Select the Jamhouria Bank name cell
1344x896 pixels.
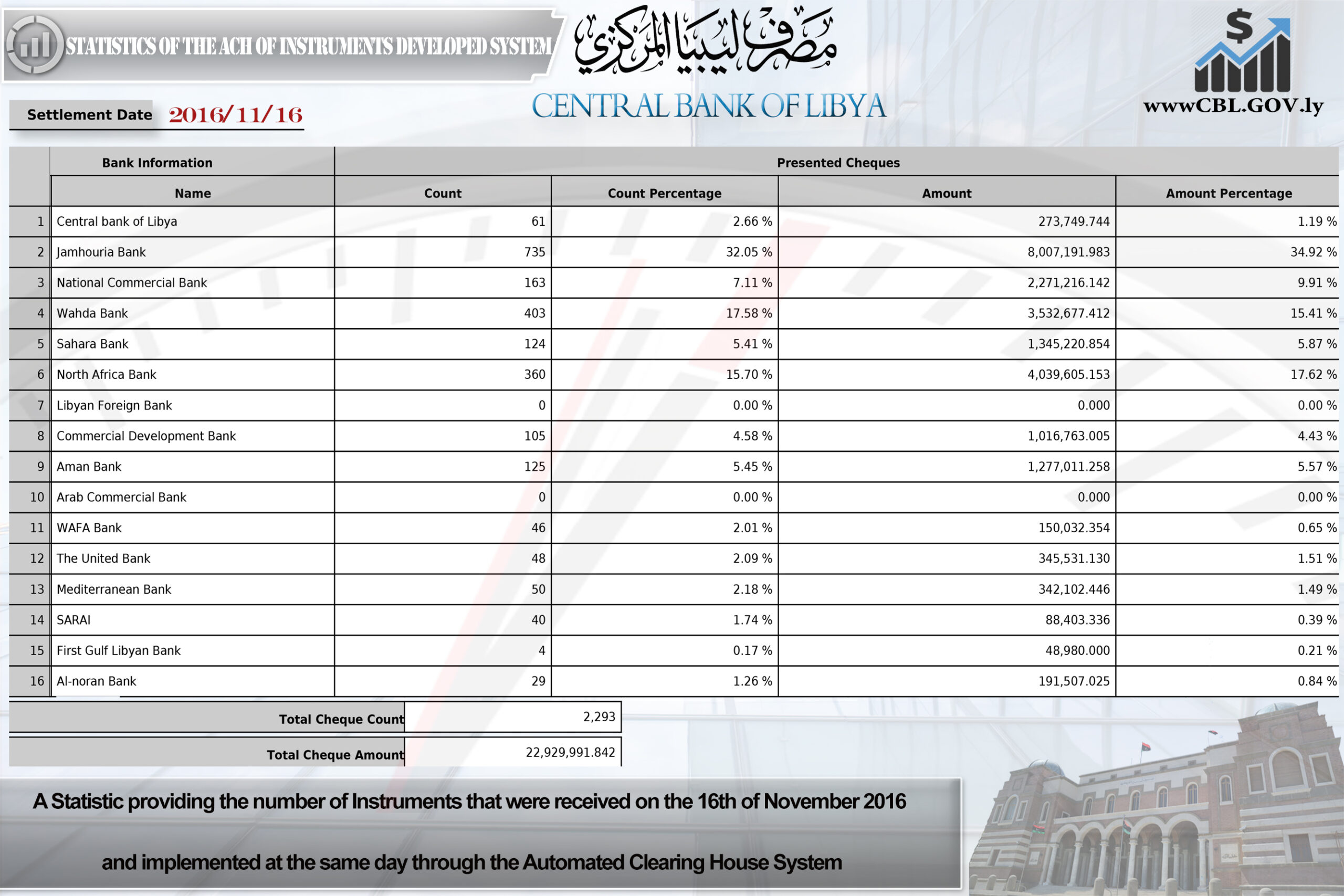point(193,252)
